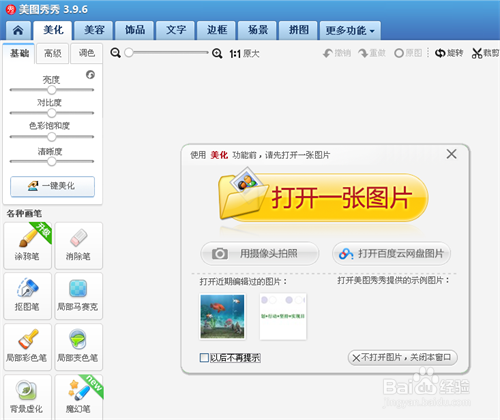500x420 pixels.
Task: Click 打开百度云网盘图片 button
Action: coord(391,254)
